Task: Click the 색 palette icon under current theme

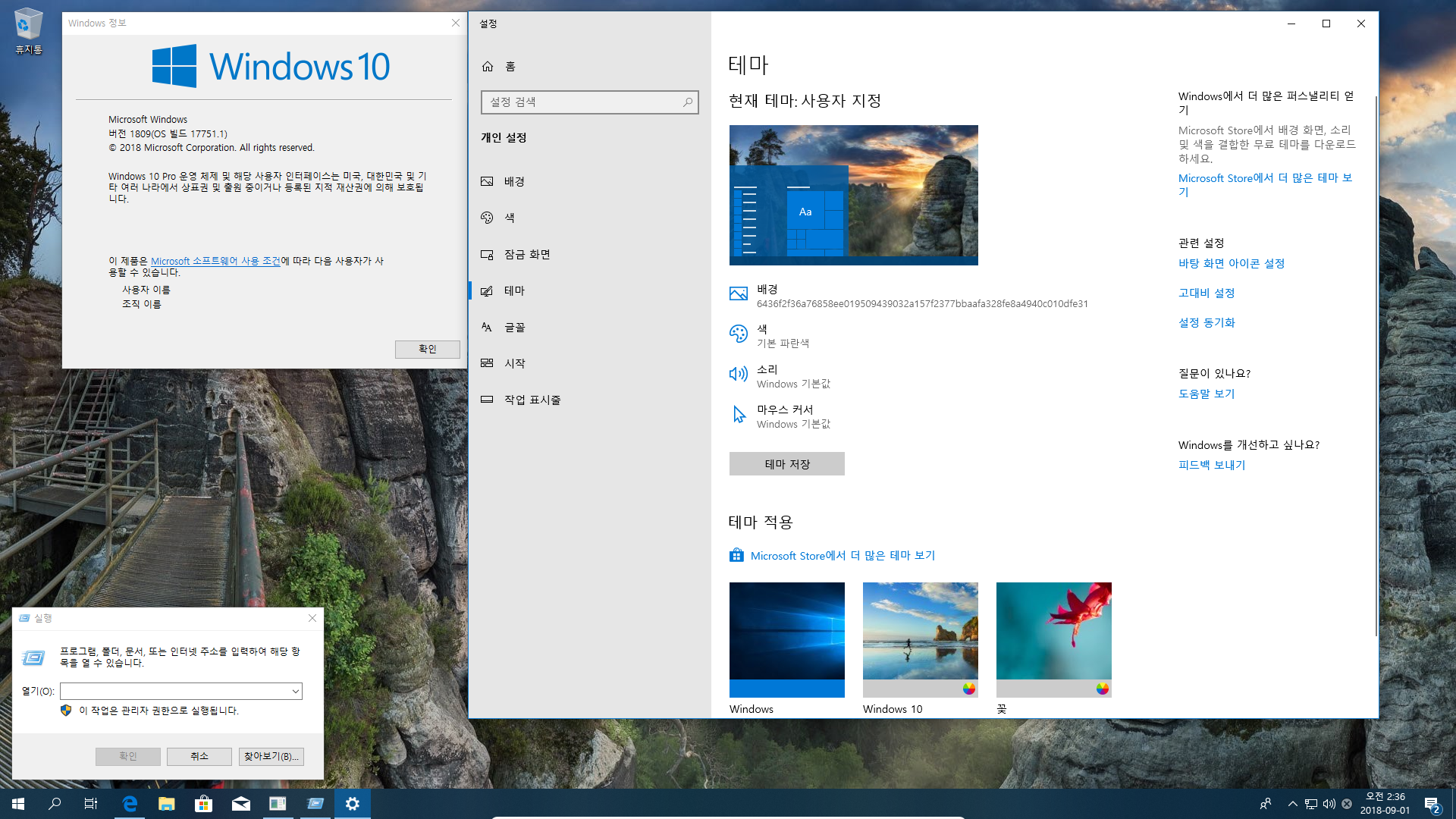Action: [739, 334]
